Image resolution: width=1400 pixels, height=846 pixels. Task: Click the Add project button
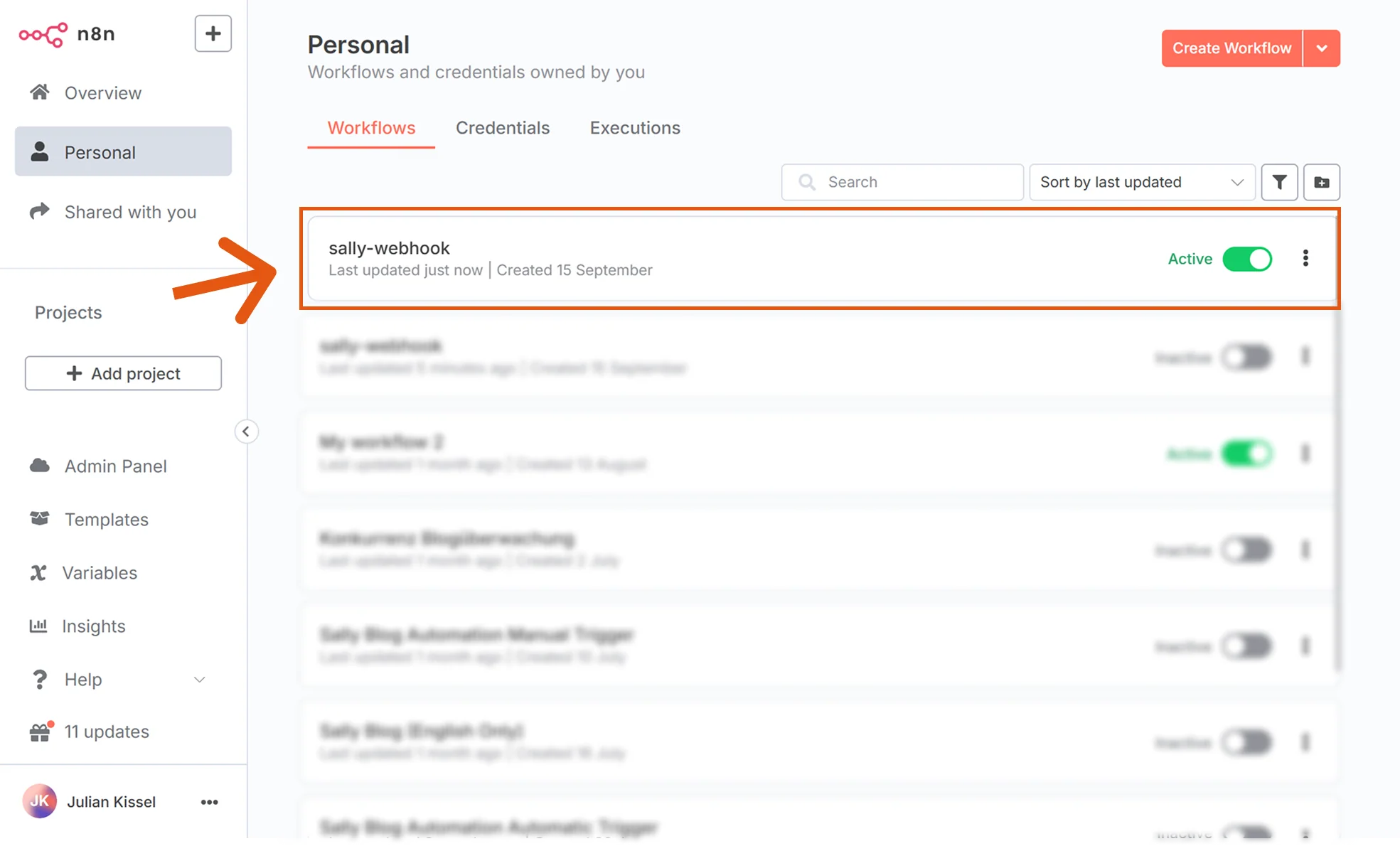pos(123,373)
